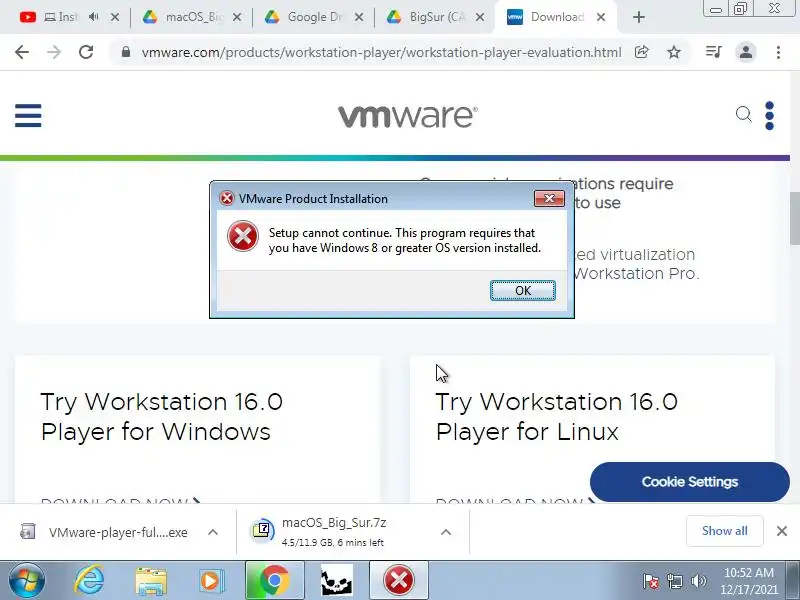800x600 pixels.
Task: Reload the current page
Action: coord(86,52)
